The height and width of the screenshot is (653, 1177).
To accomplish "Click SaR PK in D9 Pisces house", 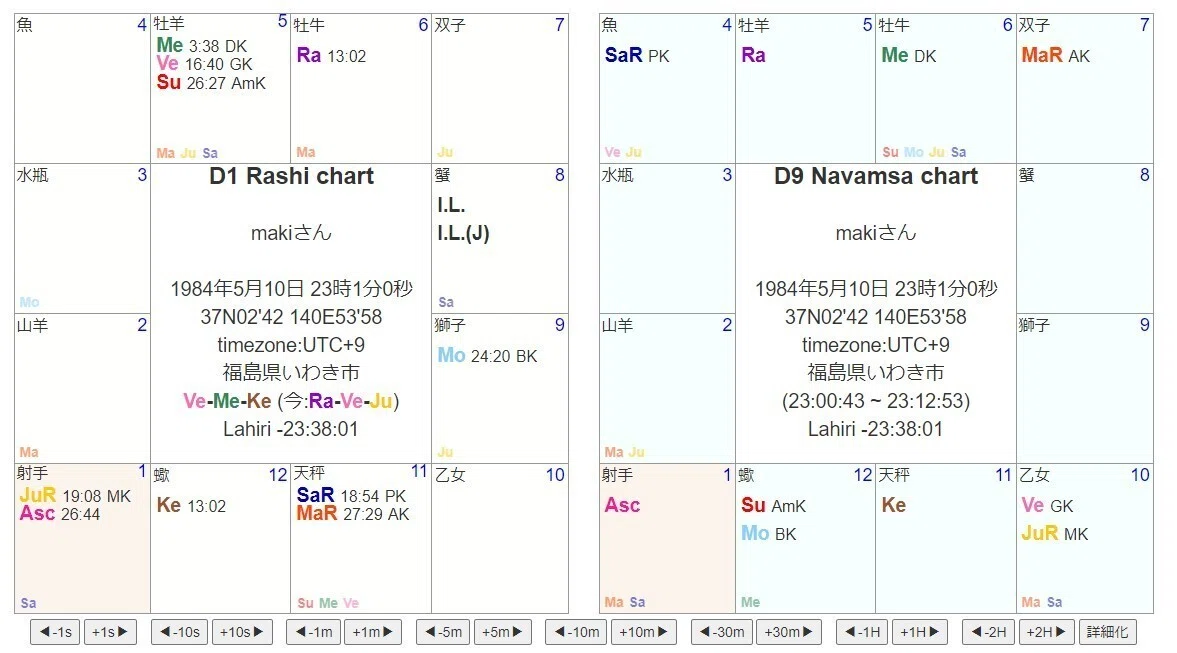I will 637,56.
